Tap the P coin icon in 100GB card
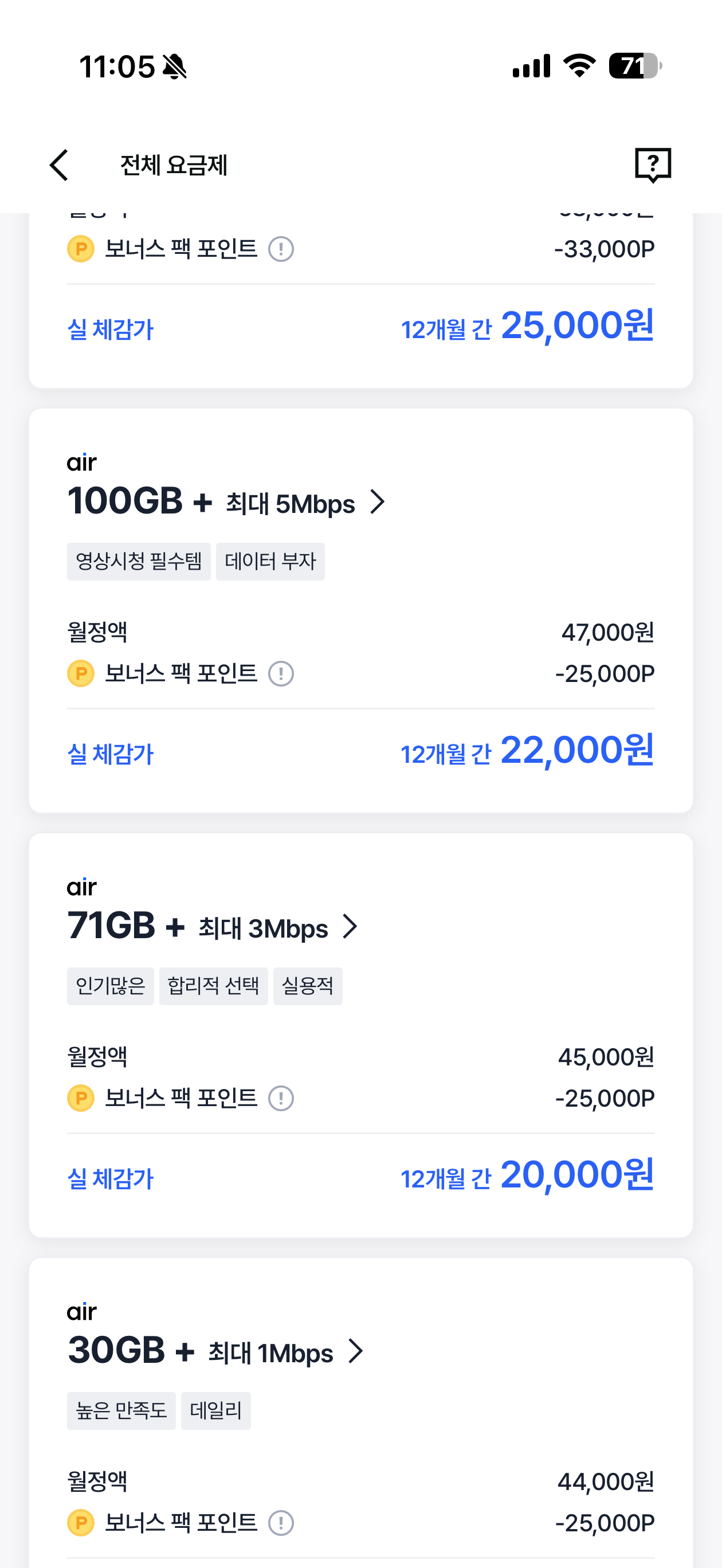The width and height of the screenshot is (722, 1568). [80, 674]
